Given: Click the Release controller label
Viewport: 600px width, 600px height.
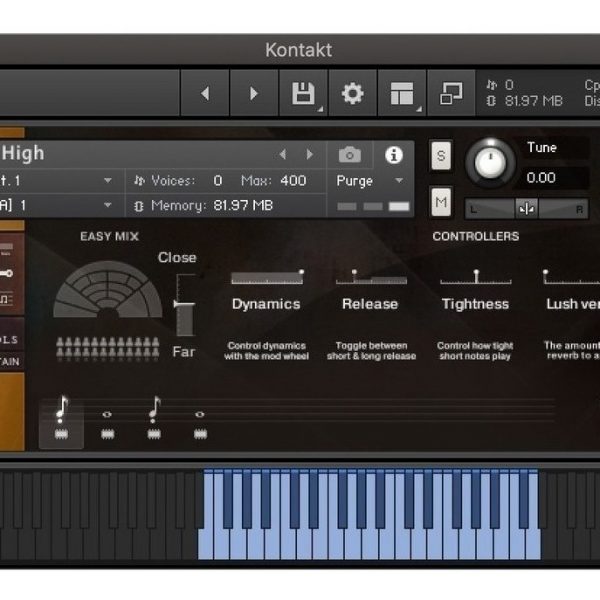Looking at the screenshot, I should 370,304.
